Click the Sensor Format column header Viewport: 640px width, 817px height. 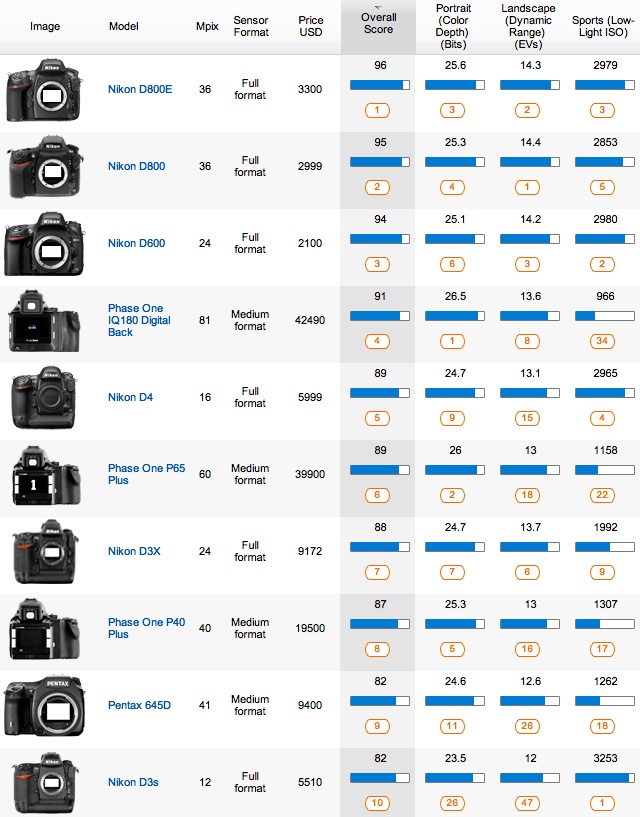tap(250, 26)
